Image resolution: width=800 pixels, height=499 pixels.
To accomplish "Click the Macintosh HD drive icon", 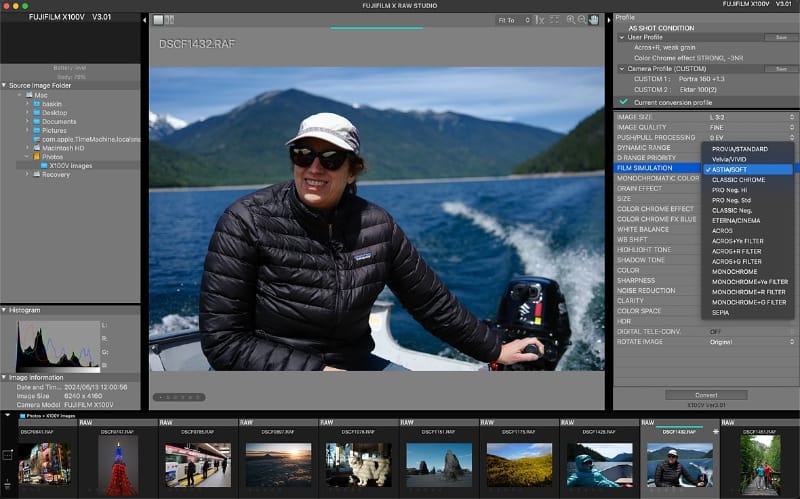I will point(37,148).
